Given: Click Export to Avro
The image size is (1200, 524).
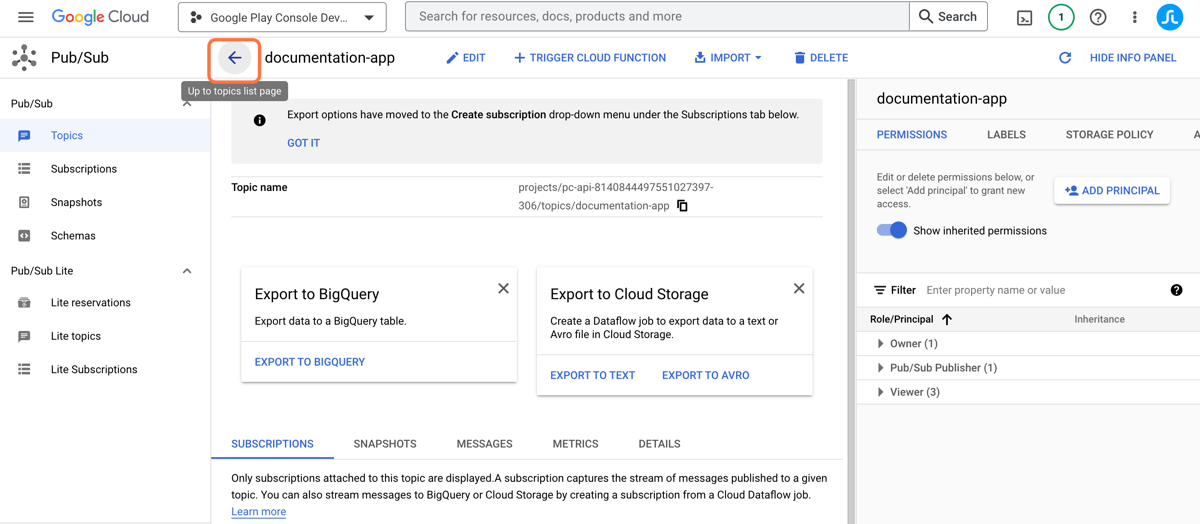Looking at the screenshot, I should click(706, 375).
